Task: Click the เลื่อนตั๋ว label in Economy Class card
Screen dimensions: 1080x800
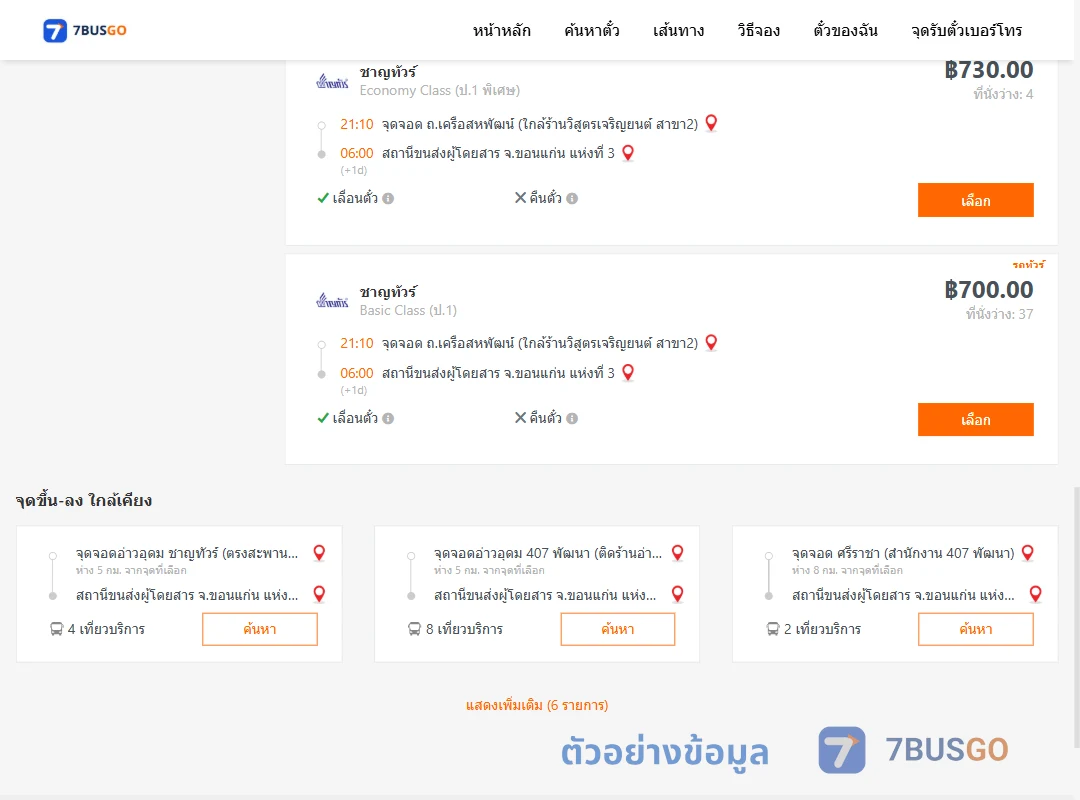Action: tap(355, 198)
